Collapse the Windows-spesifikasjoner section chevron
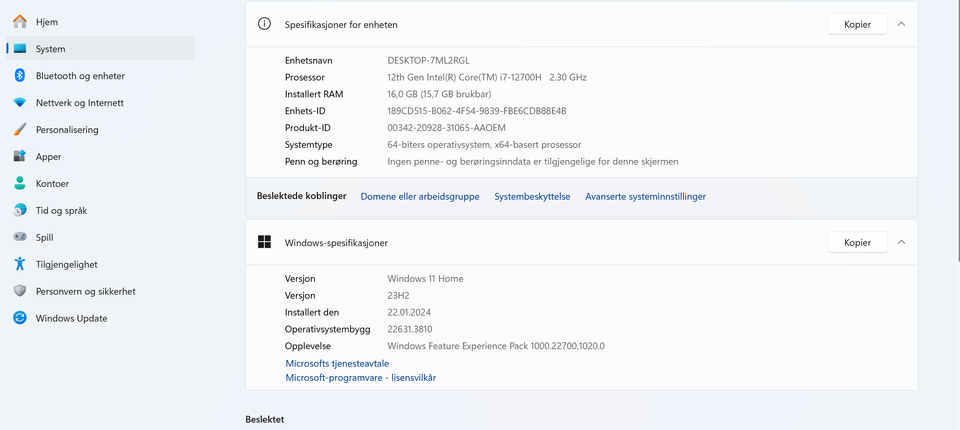This screenshot has height=430, width=960. pos(901,242)
